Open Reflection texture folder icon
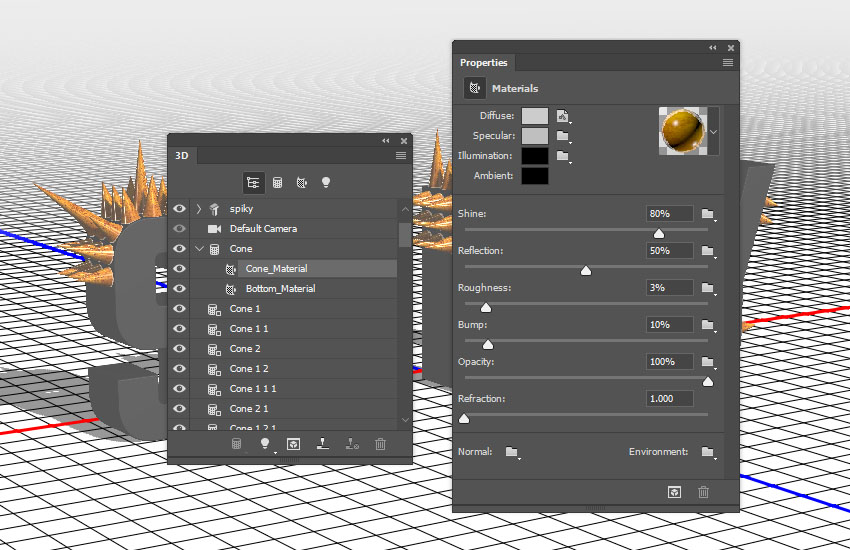850x551 pixels. coord(708,251)
